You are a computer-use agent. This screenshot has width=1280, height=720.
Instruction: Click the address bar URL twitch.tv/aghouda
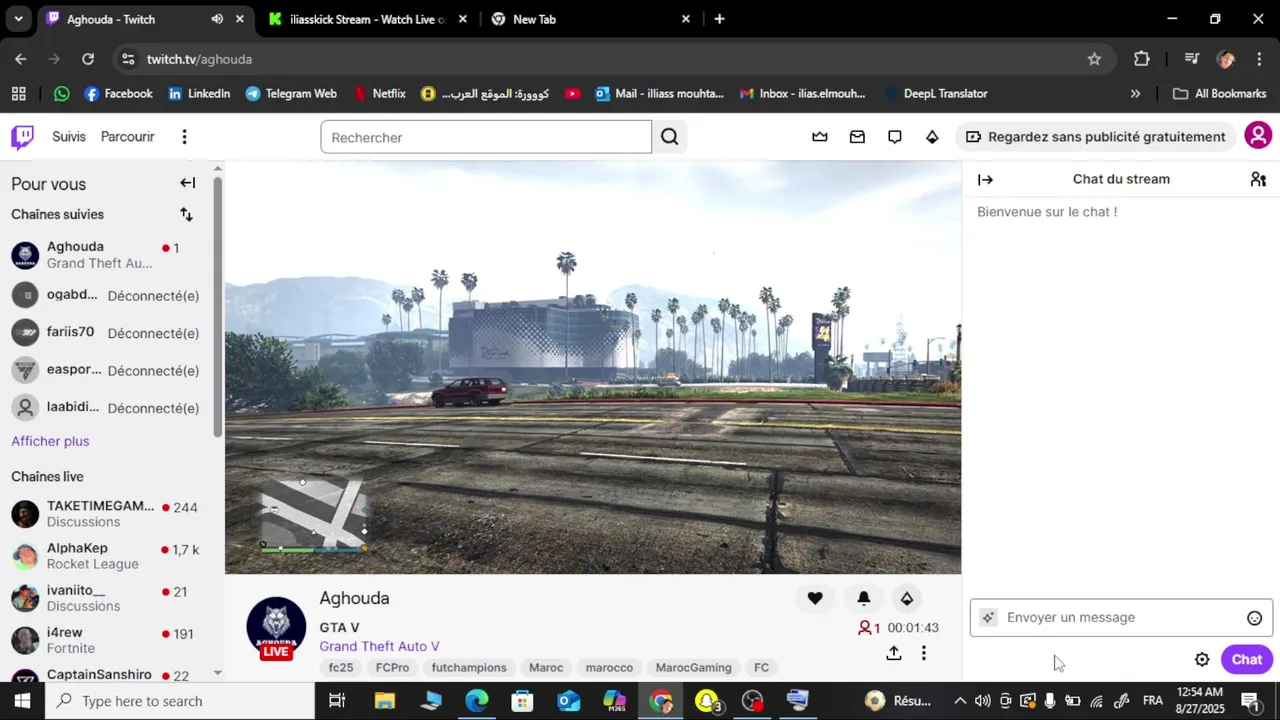199,59
